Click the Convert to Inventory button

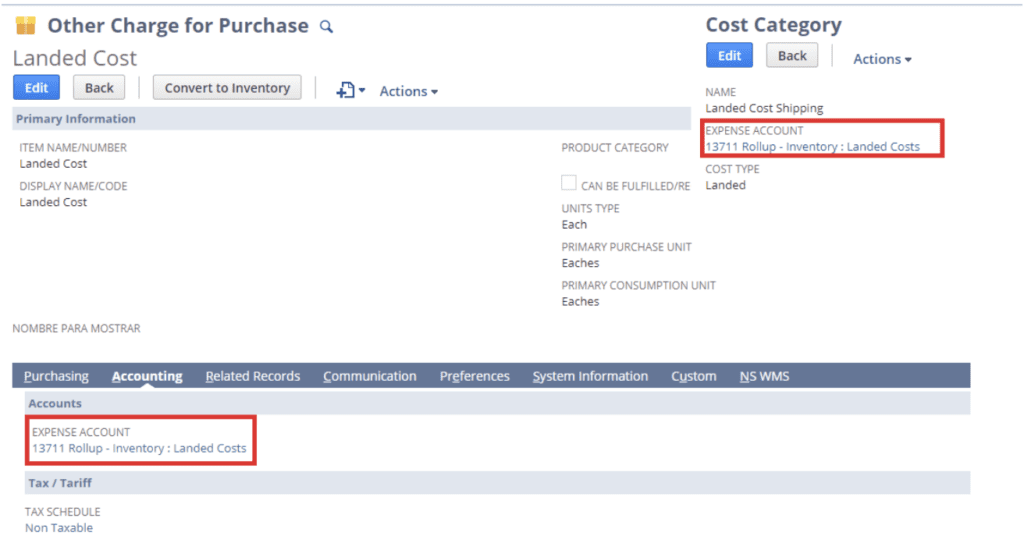[x=227, y=88]
